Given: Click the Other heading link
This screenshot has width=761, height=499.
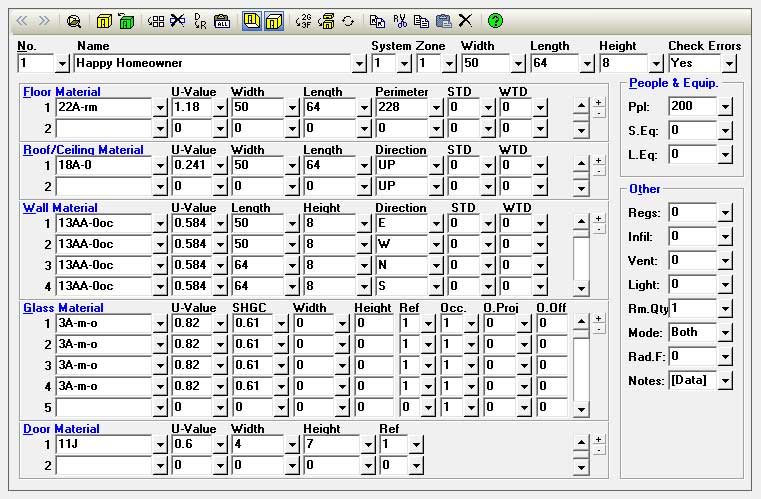Looking at the screenshot, I should (x=645, y=189).
